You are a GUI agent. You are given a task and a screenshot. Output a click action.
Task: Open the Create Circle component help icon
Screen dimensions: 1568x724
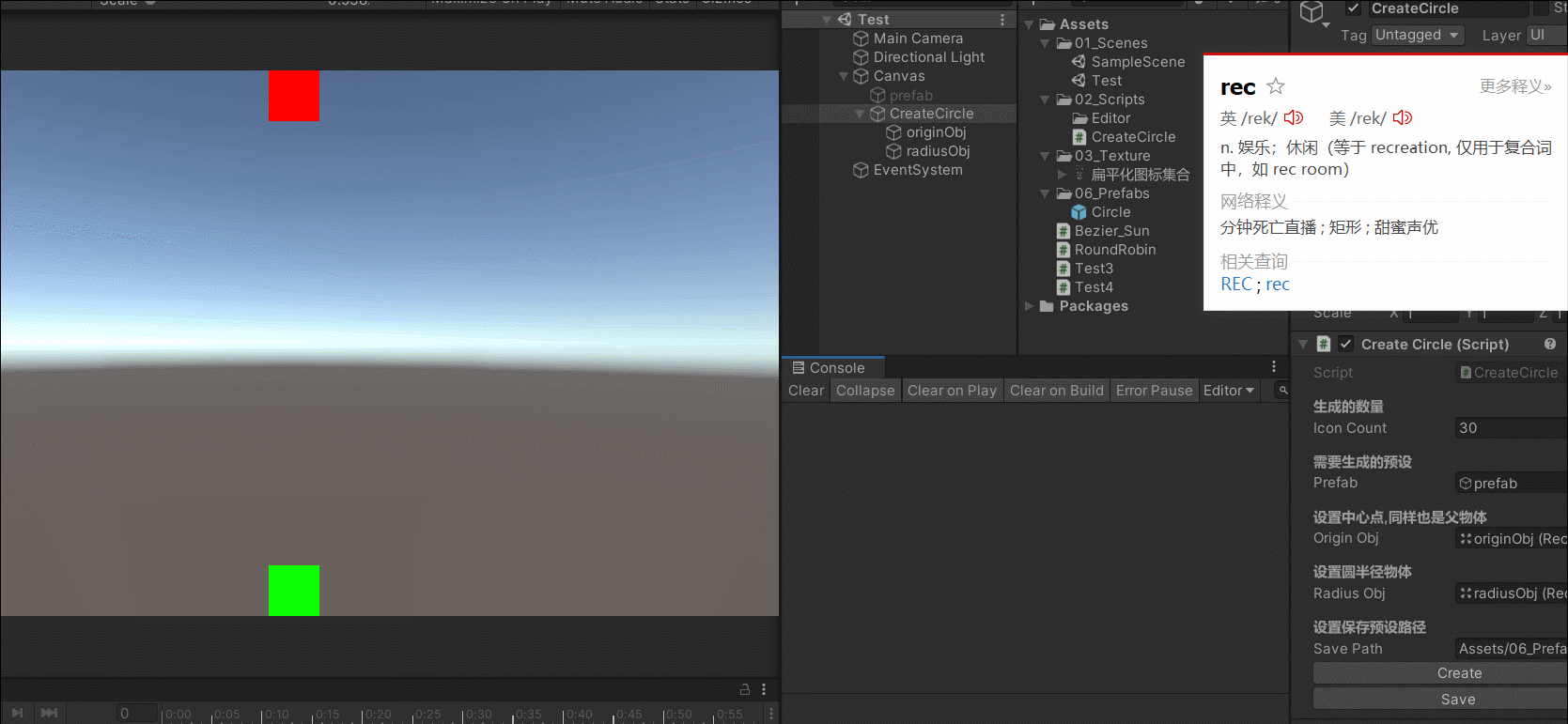pyautogui.click(x=1550, y=345)
